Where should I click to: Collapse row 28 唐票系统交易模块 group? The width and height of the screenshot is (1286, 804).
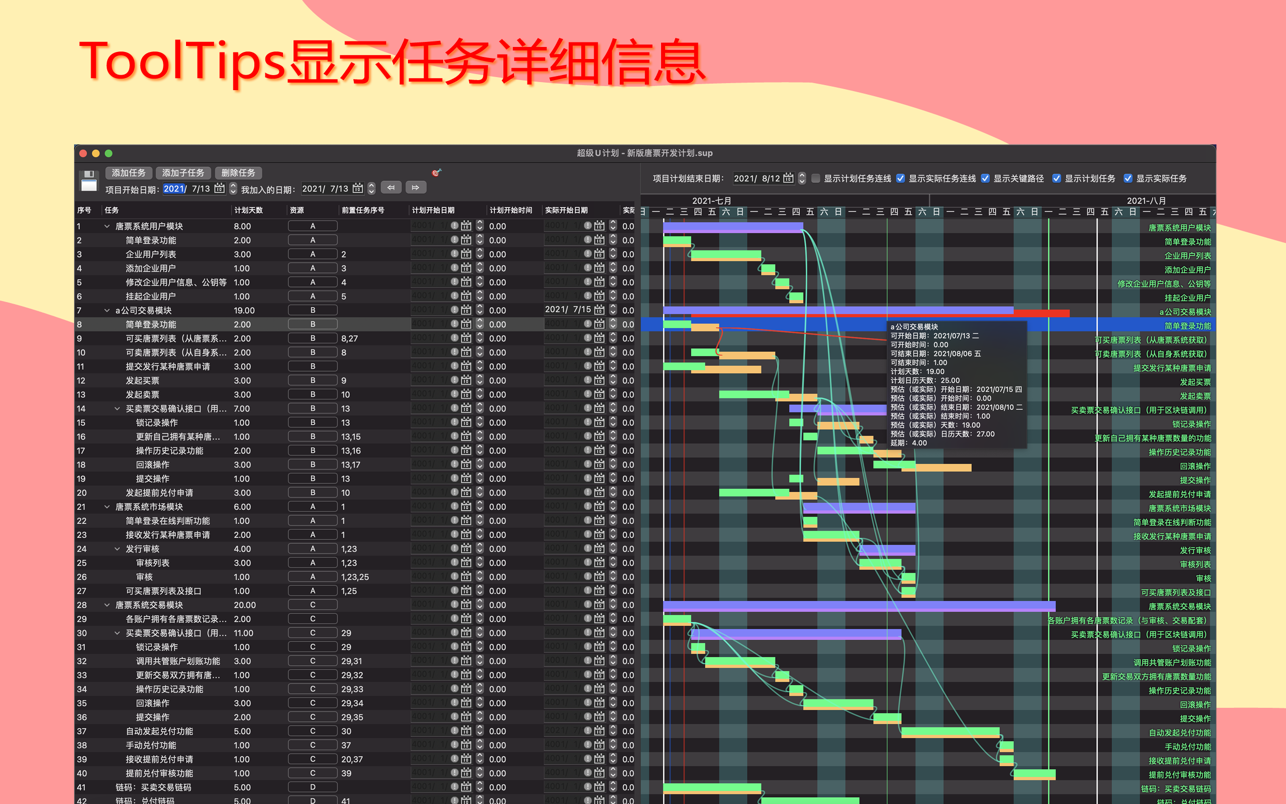tap(107, 605)
